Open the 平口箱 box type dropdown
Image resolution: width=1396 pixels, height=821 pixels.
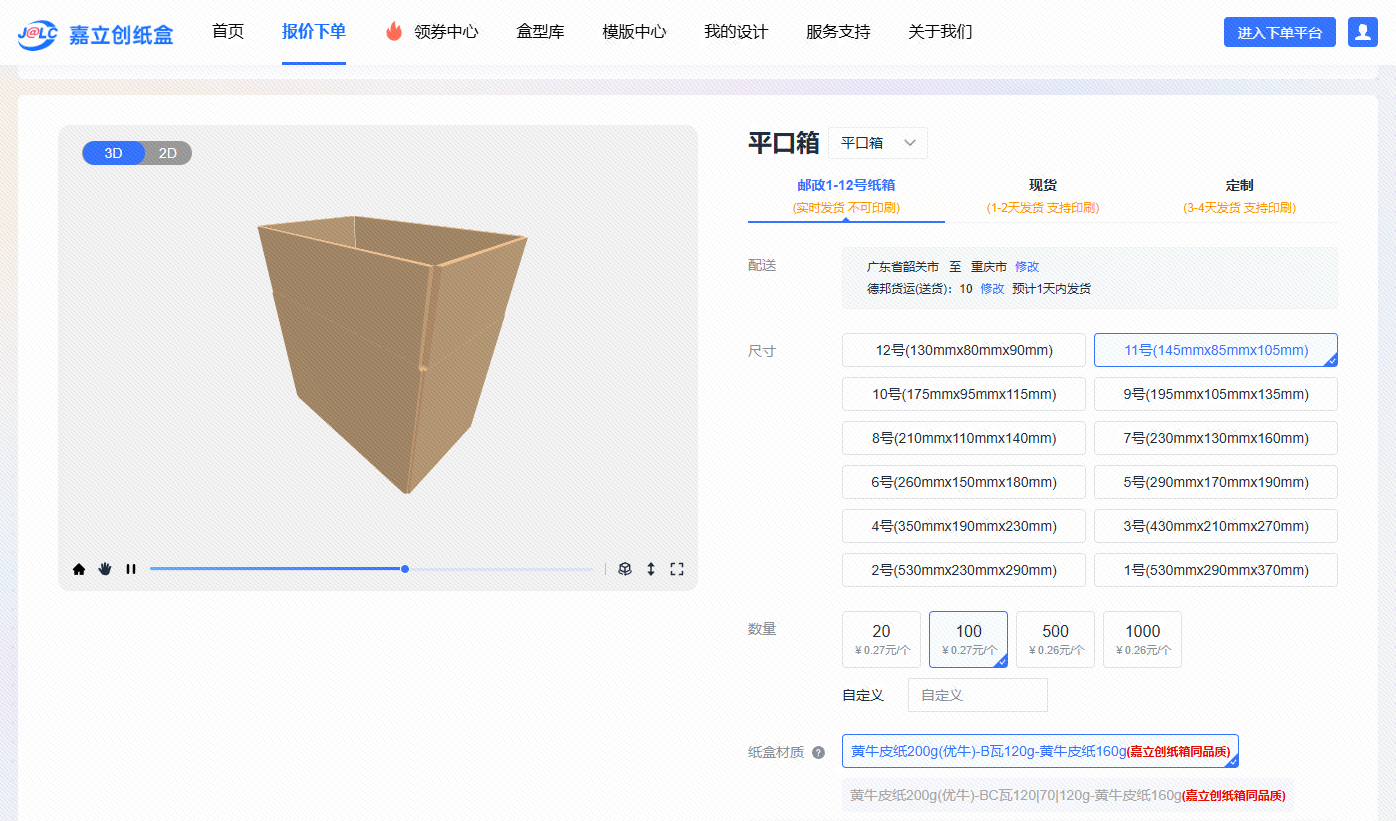coord(877,143)
